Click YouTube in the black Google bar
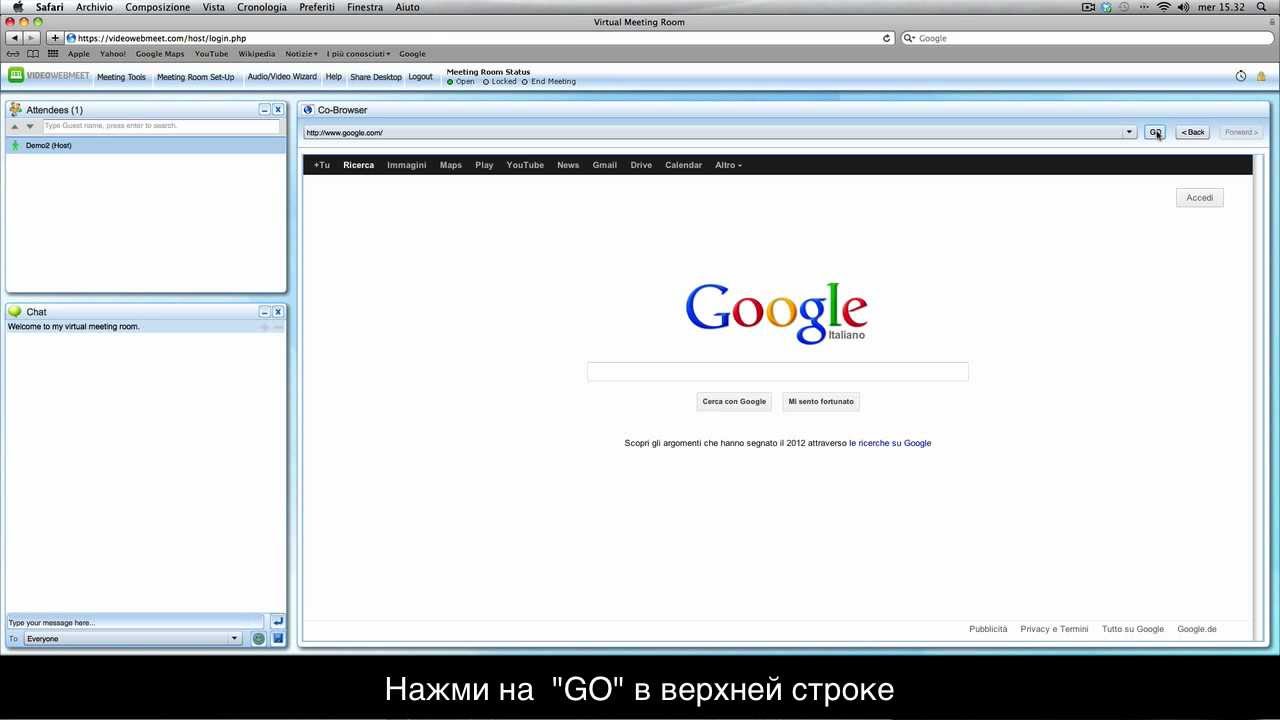 click(x=525, y=165)
